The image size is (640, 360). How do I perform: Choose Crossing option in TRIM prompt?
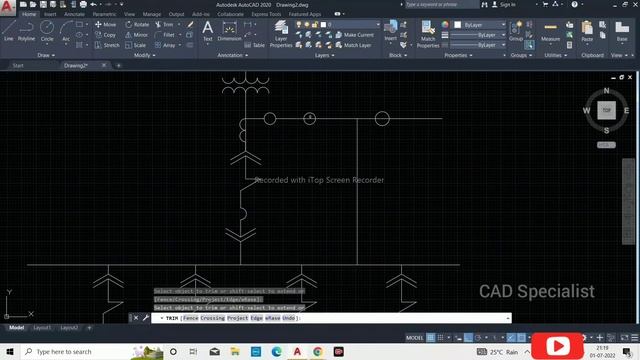click(212, 318)
